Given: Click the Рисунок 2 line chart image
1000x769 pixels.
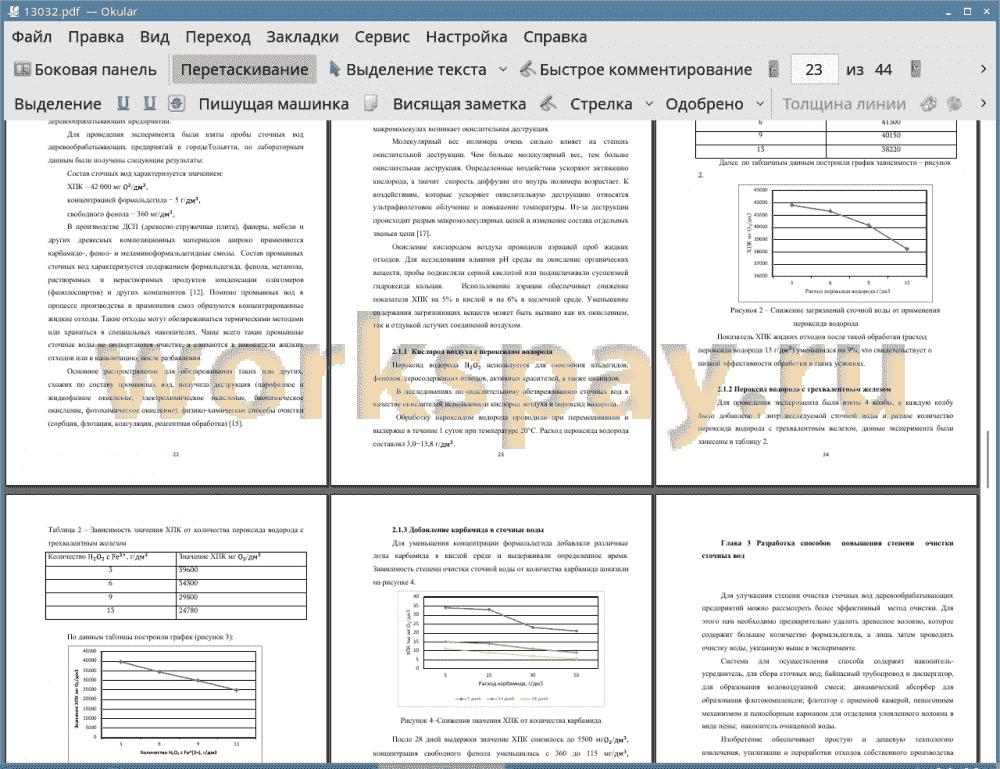Looking at the screenshot, I should pos(835,243).
